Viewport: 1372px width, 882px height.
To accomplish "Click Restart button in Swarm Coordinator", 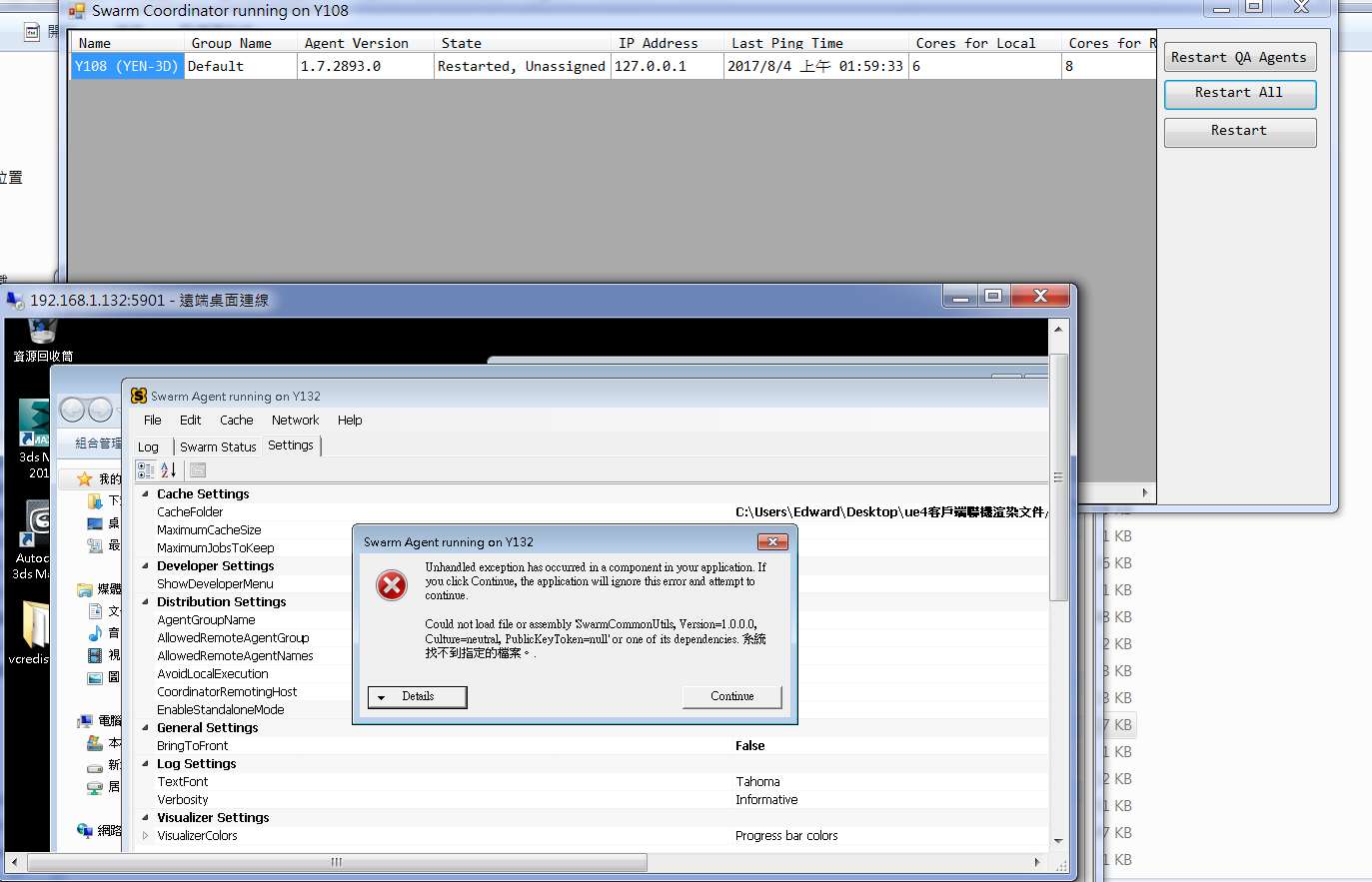I will [x=1239, y=131].
